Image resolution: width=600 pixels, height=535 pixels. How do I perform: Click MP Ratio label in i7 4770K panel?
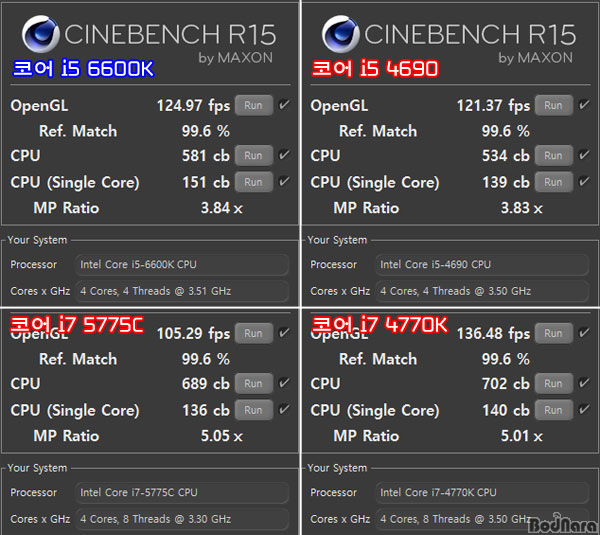366,436
